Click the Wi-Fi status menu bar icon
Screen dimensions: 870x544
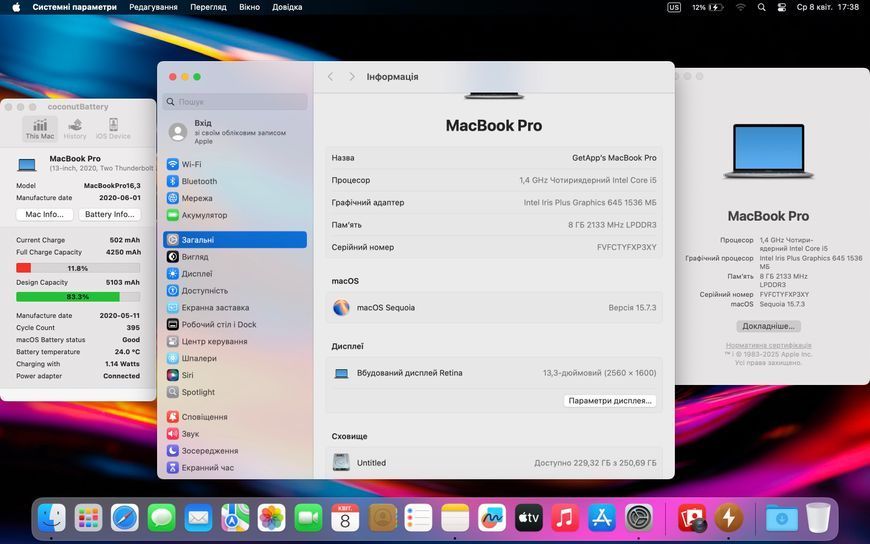(x=741, y=7)
